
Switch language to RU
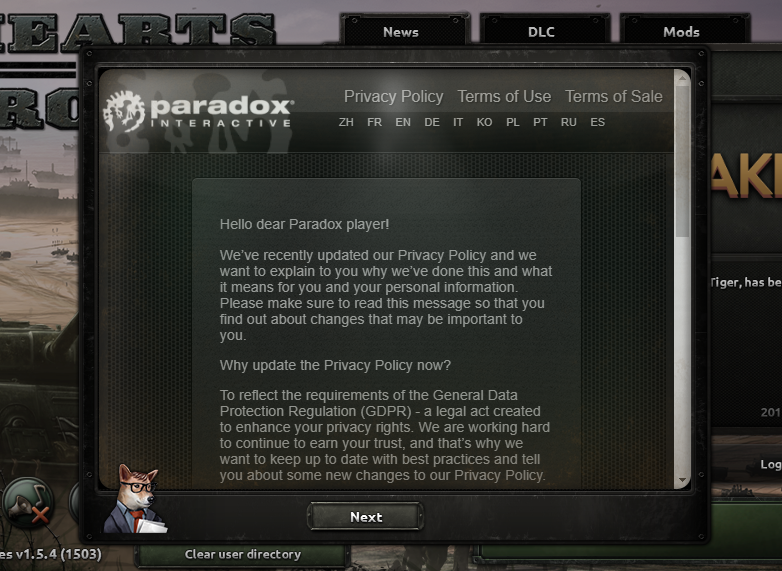[x=568, y=122]
